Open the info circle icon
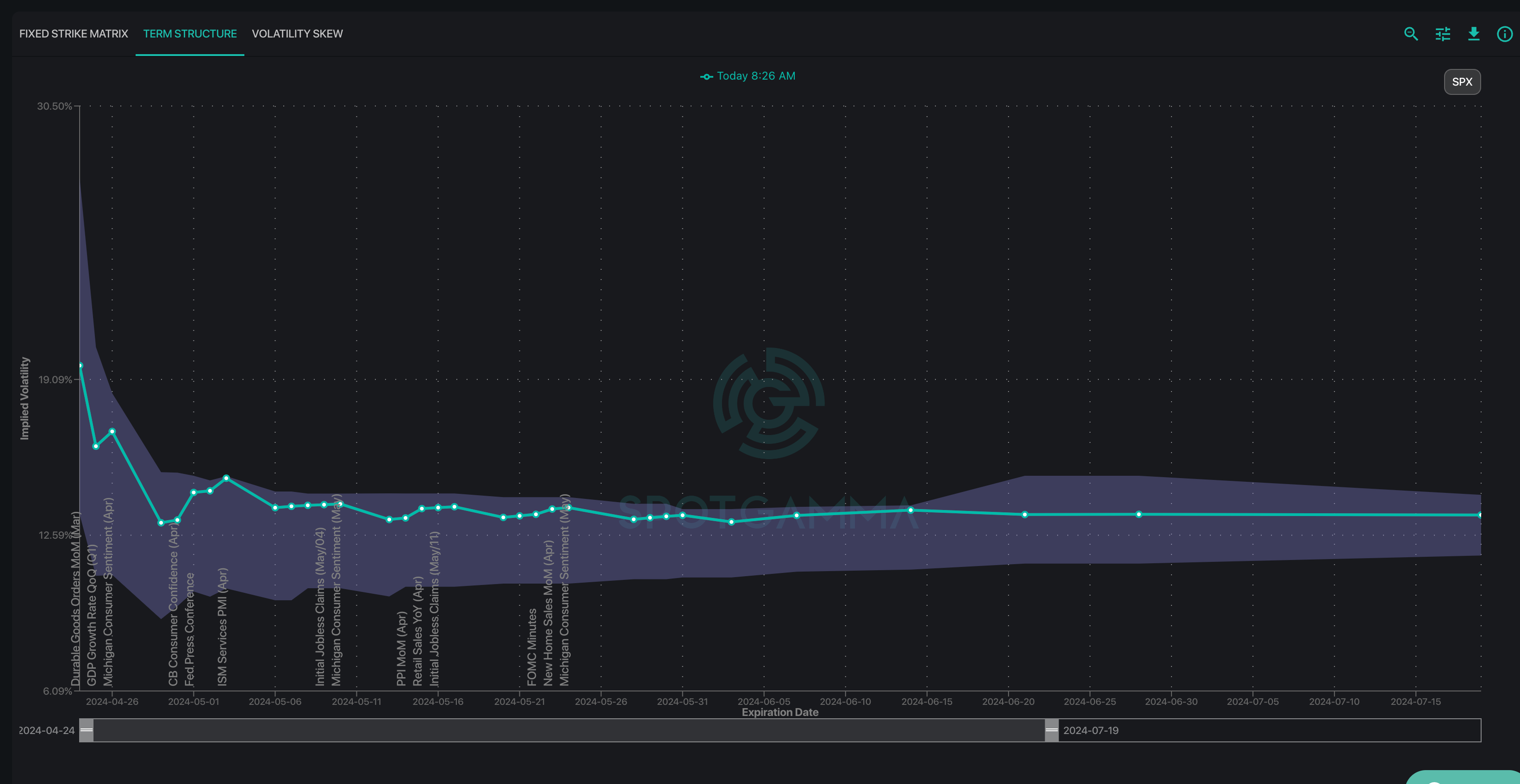The image size is (1520, 784). pos(1505,34)
